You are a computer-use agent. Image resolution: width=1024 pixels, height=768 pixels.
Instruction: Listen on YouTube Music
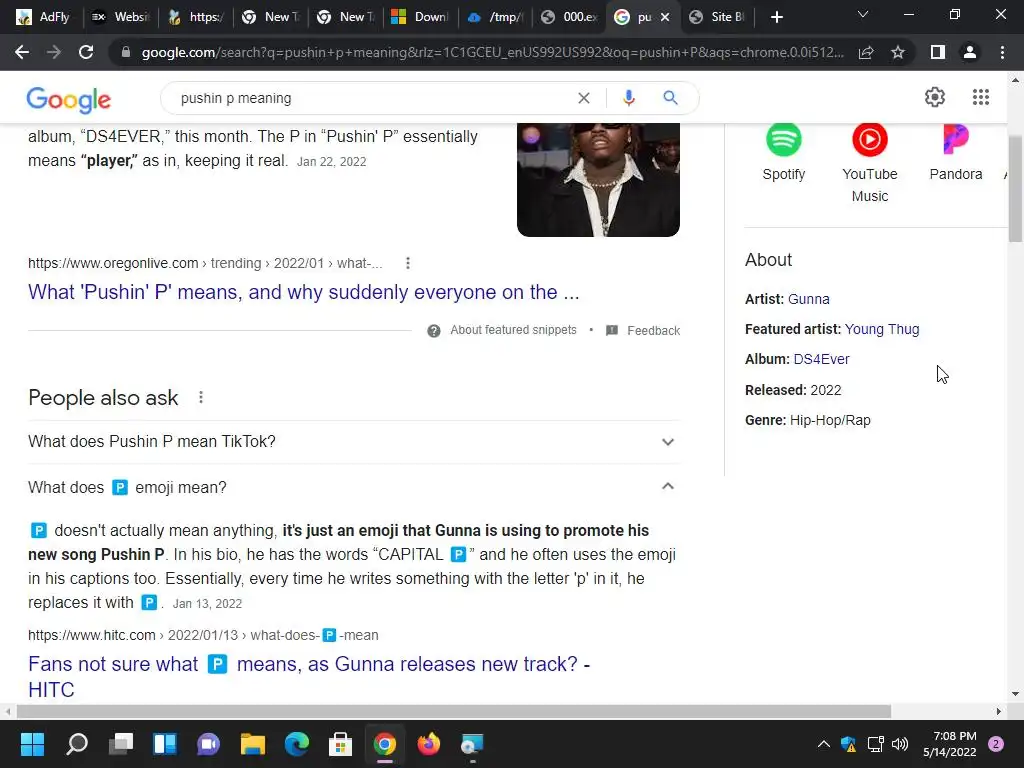point(869,163)
